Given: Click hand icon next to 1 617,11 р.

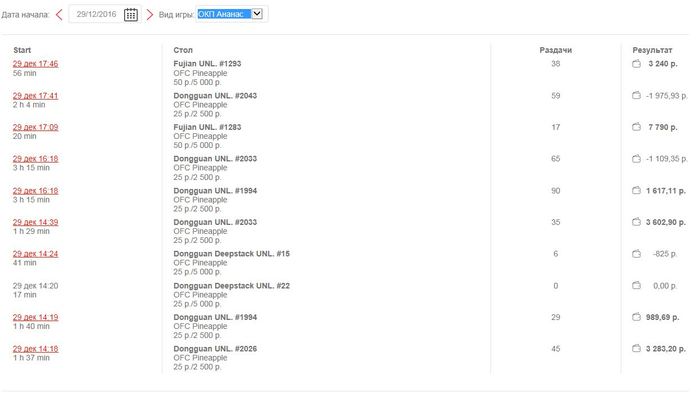Looking at the screenshot, I should (x=637, y=191).
